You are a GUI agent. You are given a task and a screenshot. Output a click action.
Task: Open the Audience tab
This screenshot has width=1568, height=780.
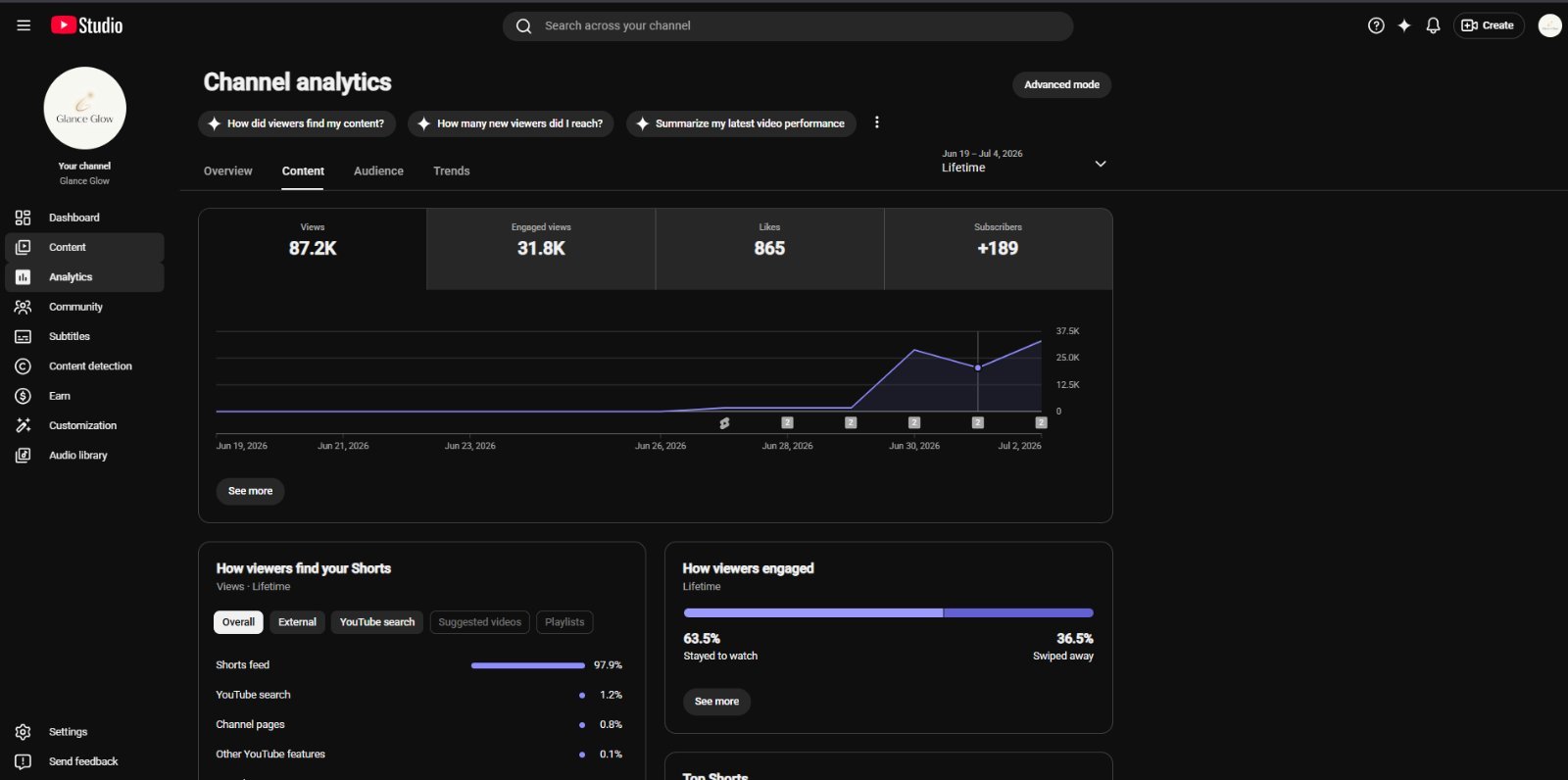[378, 171]
